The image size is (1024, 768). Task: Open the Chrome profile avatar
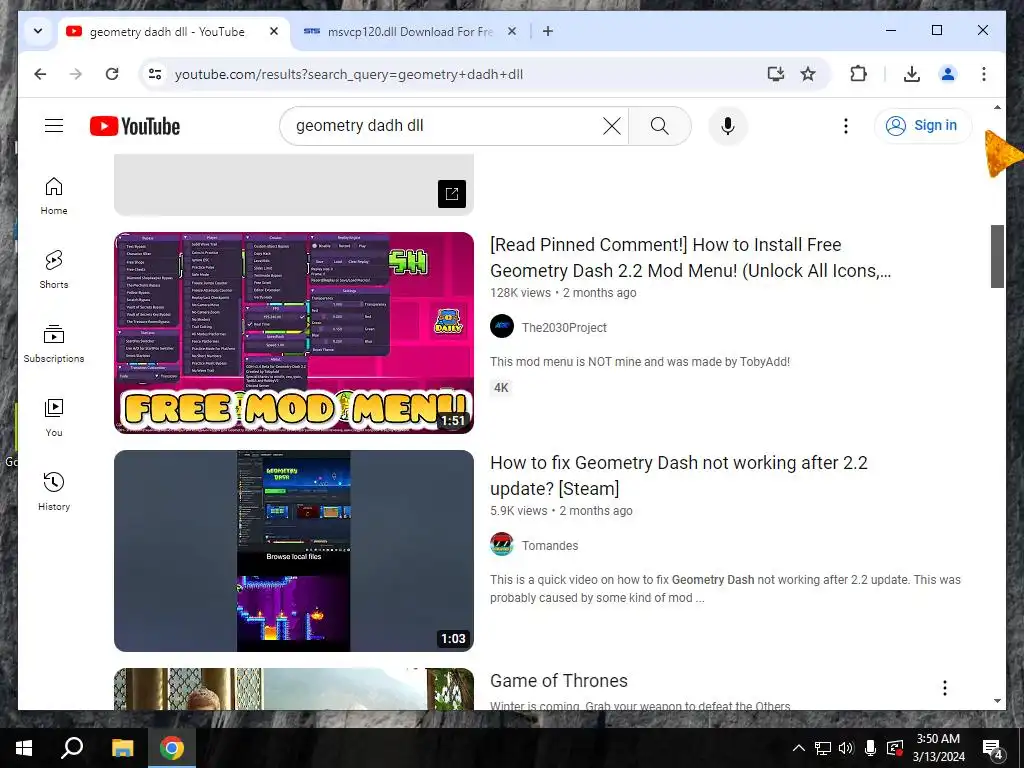pyautogui.click(x=948, y=74)
